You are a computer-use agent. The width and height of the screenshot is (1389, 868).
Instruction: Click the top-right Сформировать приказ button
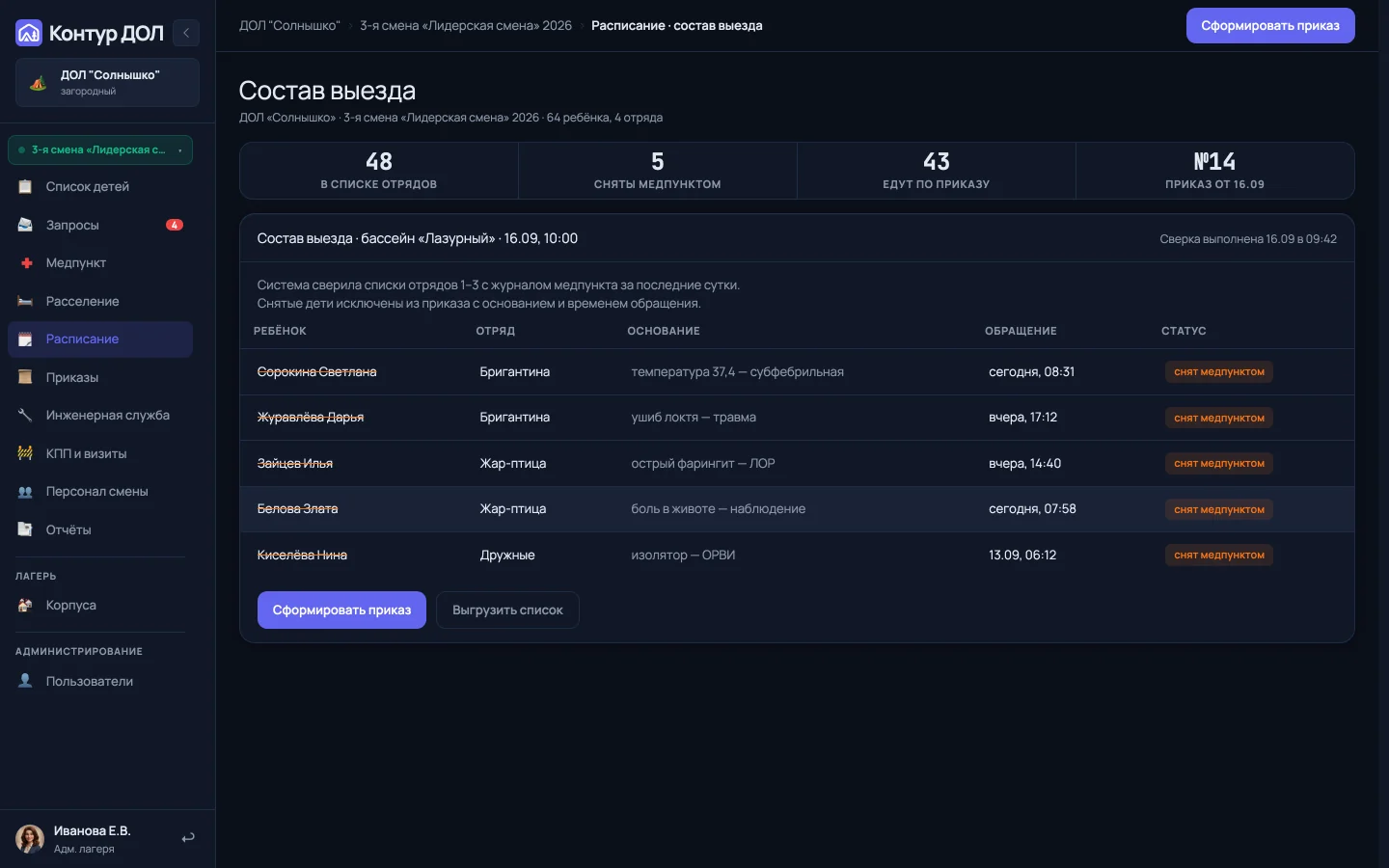click(1270, 26)
